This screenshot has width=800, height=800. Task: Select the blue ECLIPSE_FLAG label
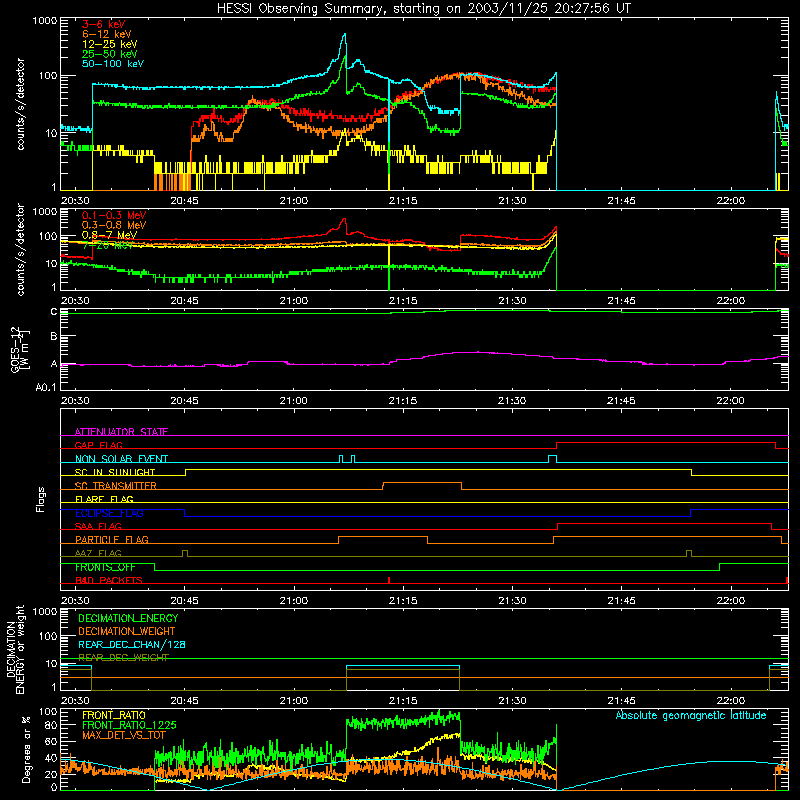[109, 513]
